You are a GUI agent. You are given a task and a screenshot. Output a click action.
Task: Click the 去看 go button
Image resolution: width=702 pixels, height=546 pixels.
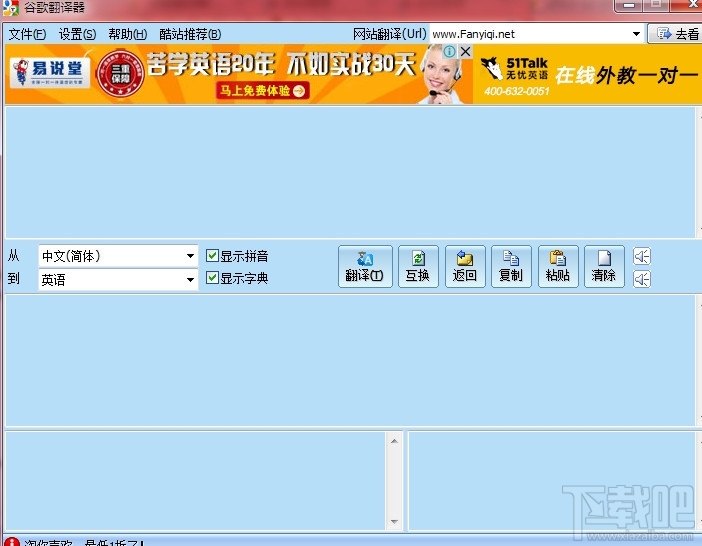click(x=675, y=34)
